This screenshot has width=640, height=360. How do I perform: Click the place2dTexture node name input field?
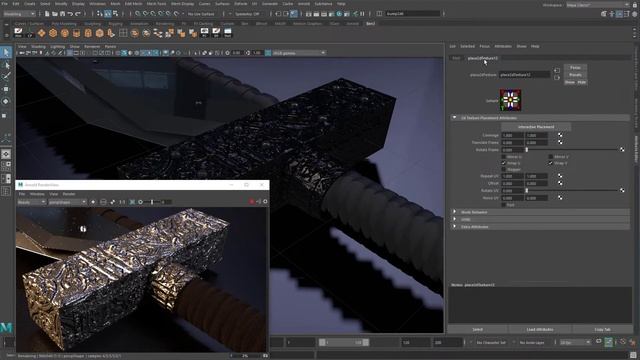tap(524, 75)
